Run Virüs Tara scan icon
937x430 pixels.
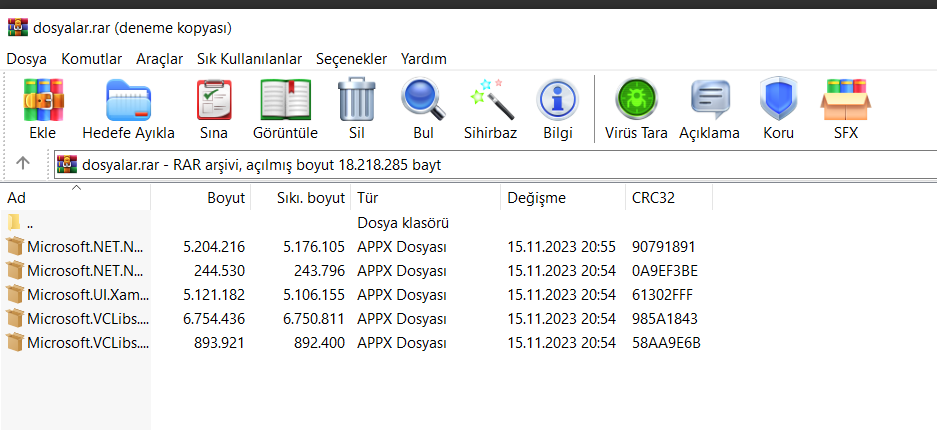[636, 101]
